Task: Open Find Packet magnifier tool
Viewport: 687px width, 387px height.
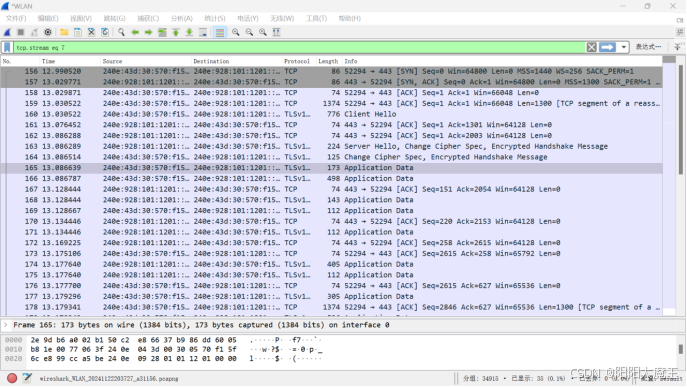Action: coord(121,32)
